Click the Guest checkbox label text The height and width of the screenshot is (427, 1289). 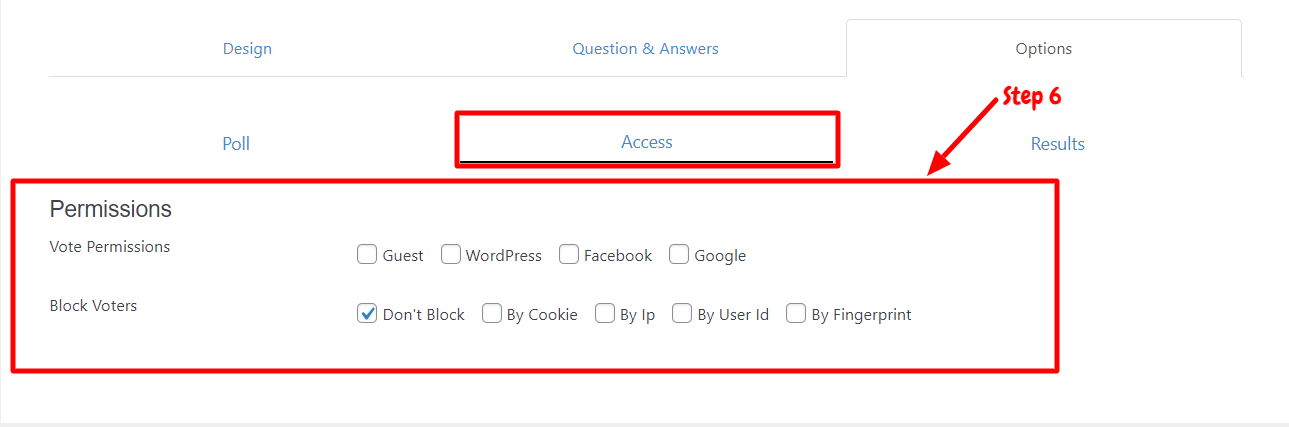tap(403, 256)
